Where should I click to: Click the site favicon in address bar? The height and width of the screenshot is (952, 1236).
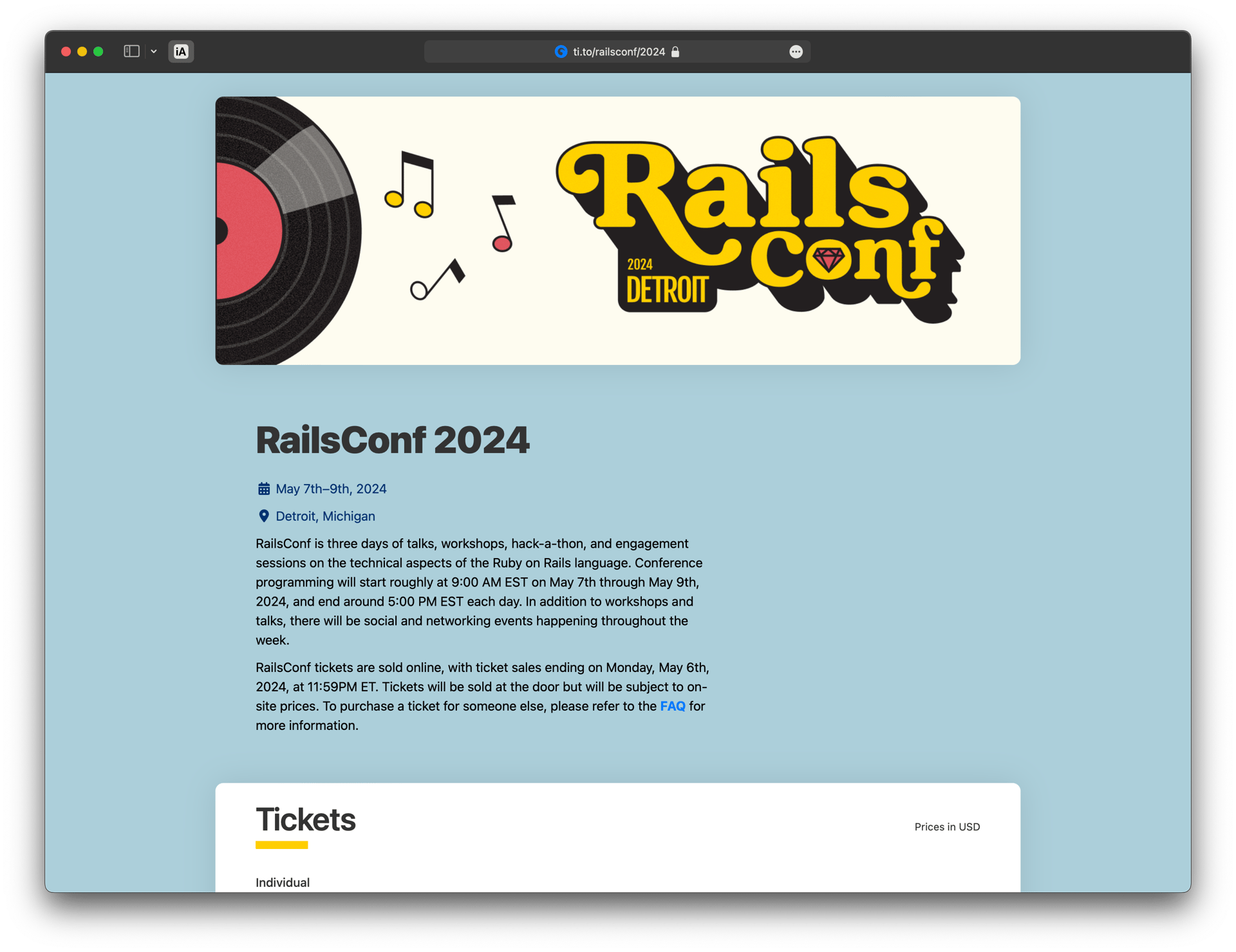pyautogui.click(x=561, y=51)
